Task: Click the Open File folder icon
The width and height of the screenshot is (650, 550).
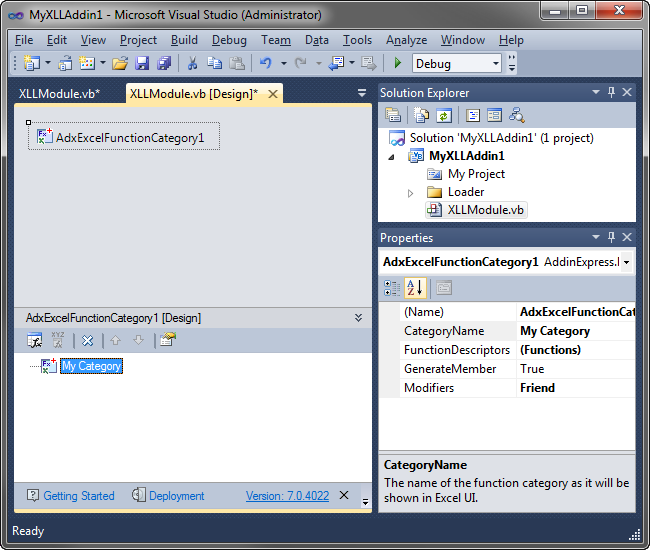Action: click(120, 63)
